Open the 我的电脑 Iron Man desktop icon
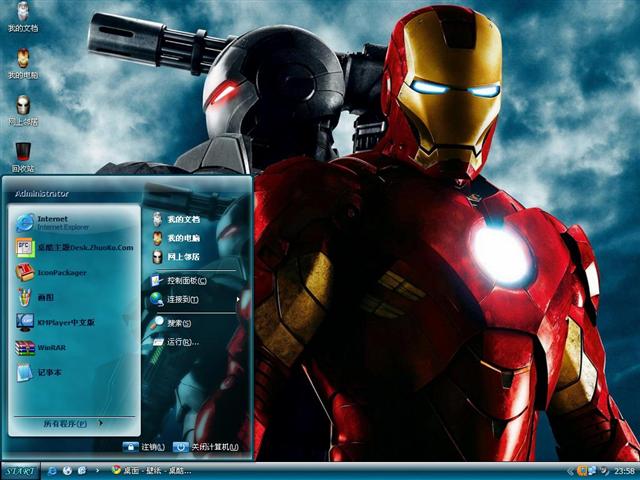Screen dimensions: 640x480 click(23, 64)
